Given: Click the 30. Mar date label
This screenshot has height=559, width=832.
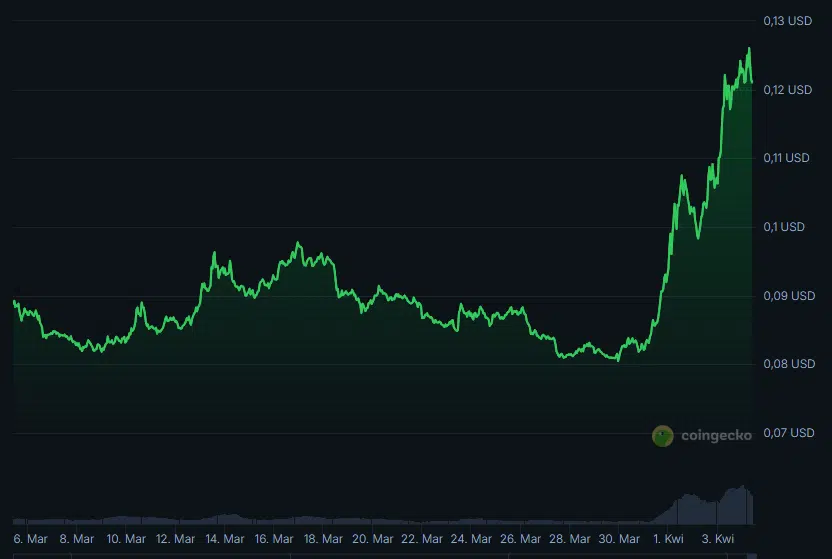Looking at the screenshot, I should (618, 539).
